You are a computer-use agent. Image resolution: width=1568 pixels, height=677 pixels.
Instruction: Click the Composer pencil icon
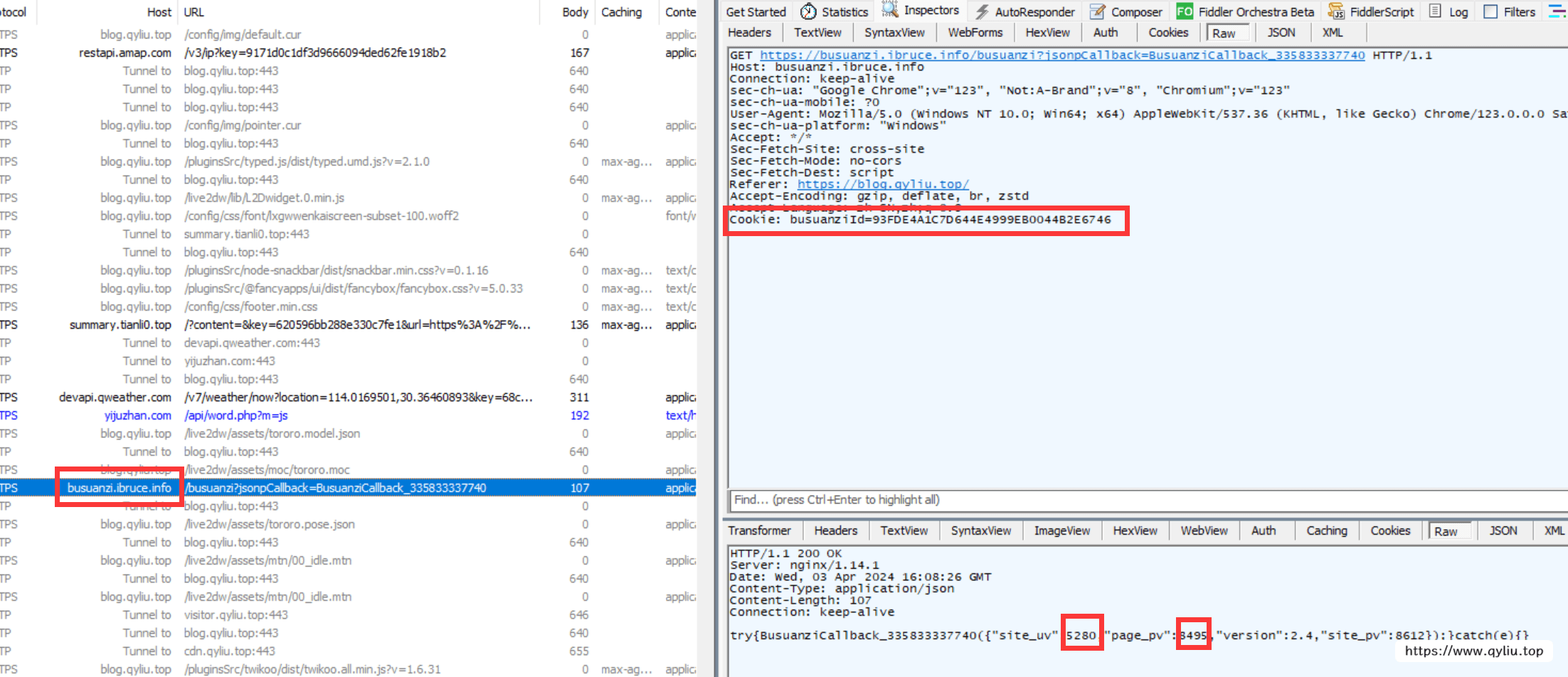pyautogui.click(x=1098, y=11)
